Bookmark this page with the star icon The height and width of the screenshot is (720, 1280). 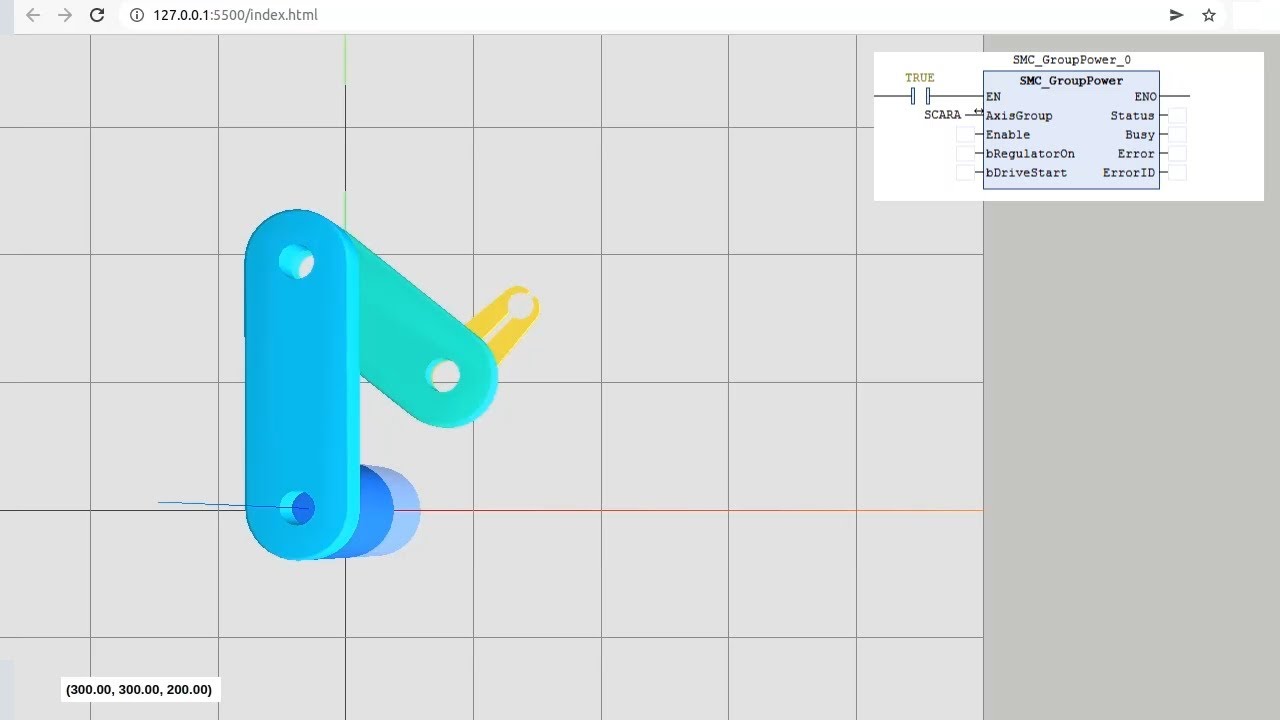pyautogui.click(x=1209, y=15)
